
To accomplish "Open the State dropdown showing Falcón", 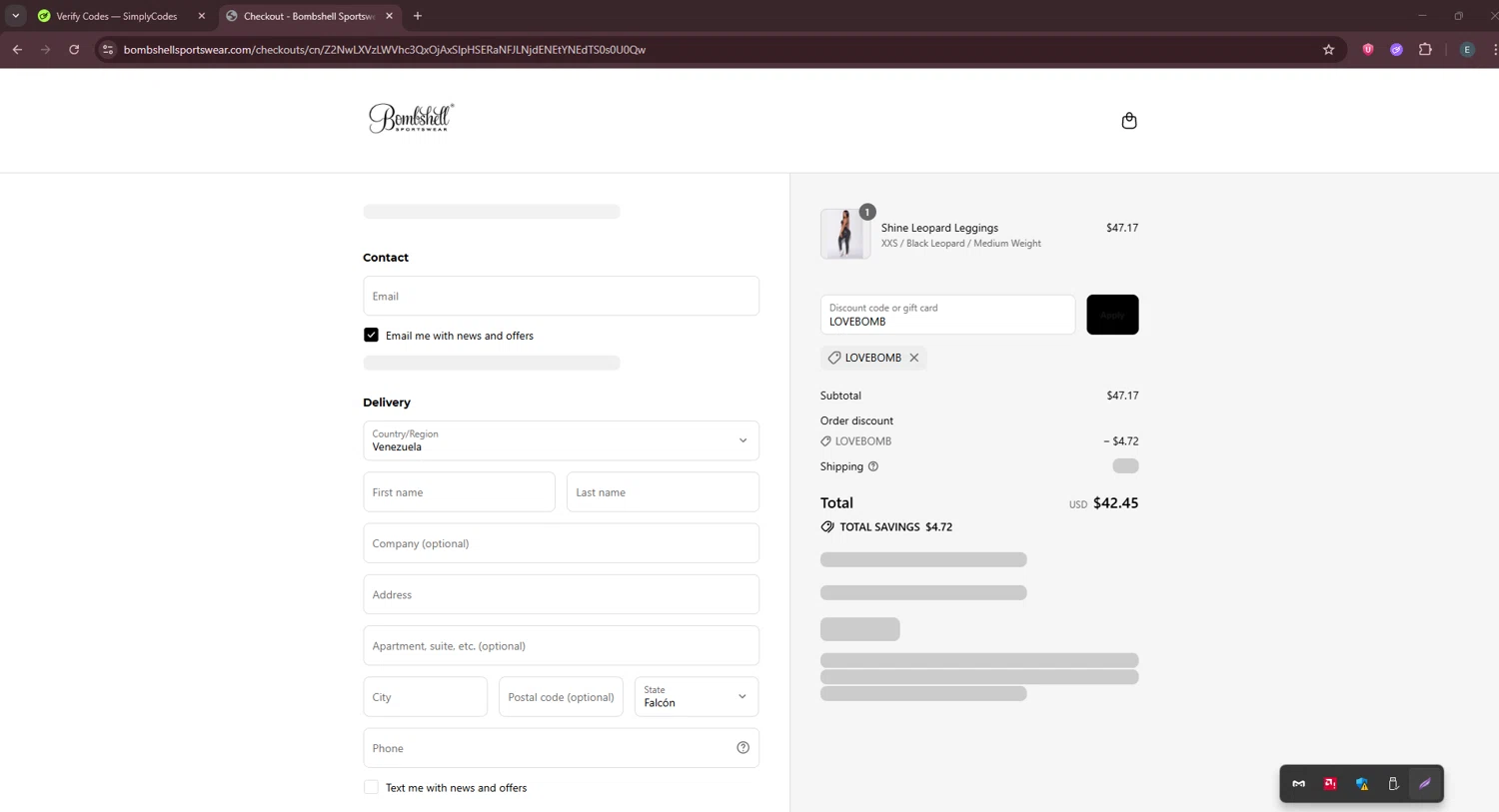I will [x=697, y=697].
